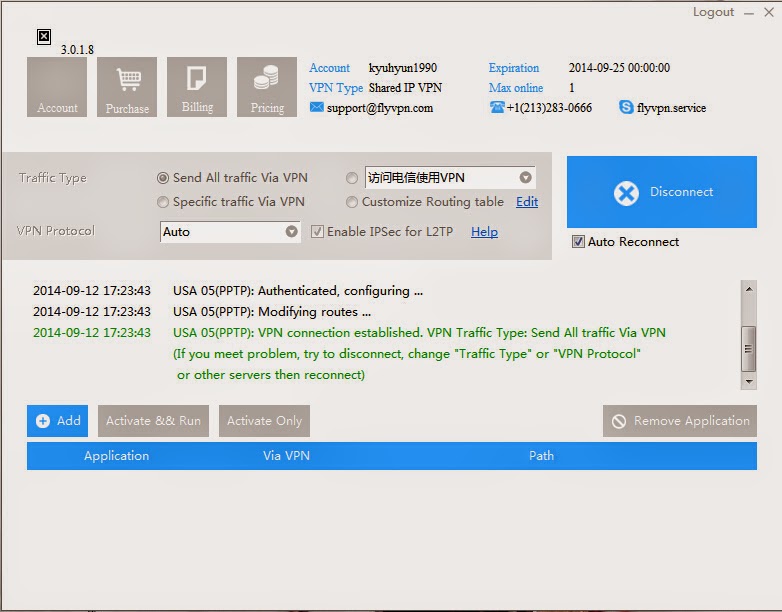Screen dimensions: 782x612
Task: Click the log scrollbar up arrow
Action: pyautogui.click(x=749, y=289)
